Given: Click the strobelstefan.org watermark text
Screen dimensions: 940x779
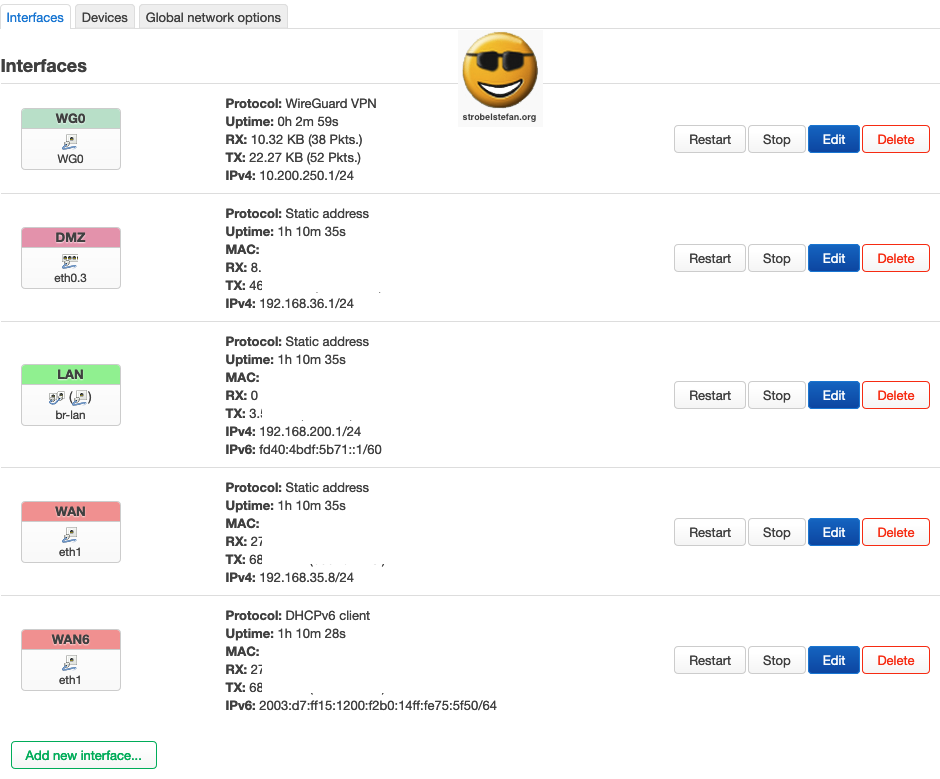Looking at the screenshot, I should [500, 117].
